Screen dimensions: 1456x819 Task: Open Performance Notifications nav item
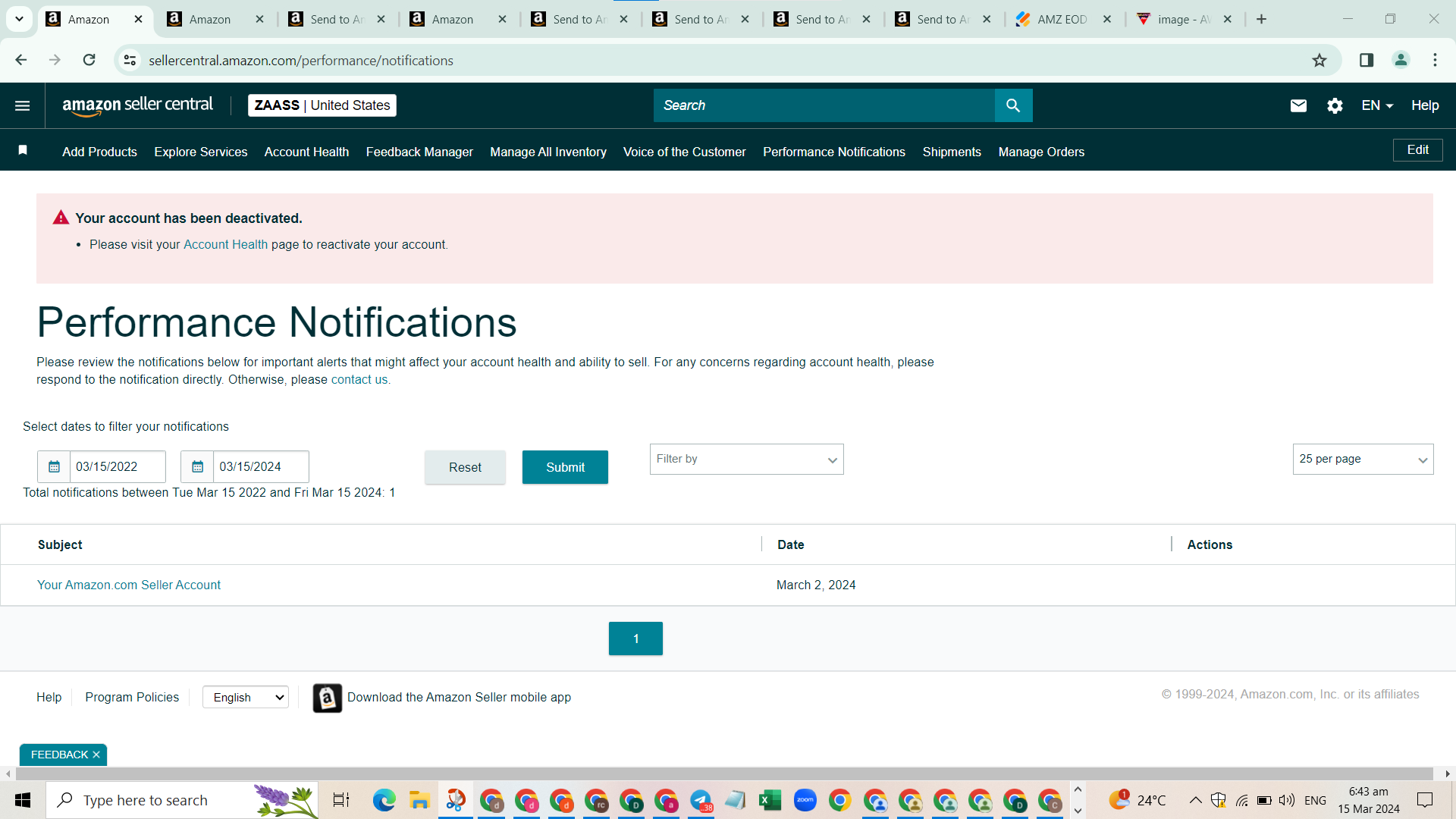pos(834,152)
